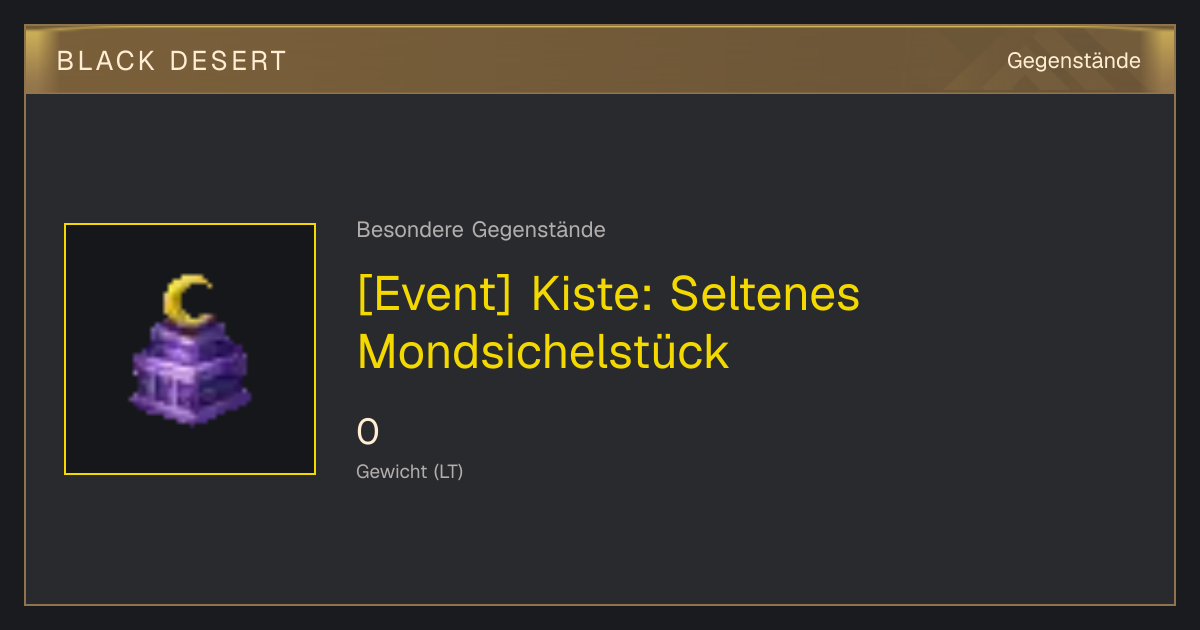The height and width of the screenshot is (630, 1200).
Task: Open the Besondere Gegenstände category
Action: pyautogui.click(x=481, y=230)
